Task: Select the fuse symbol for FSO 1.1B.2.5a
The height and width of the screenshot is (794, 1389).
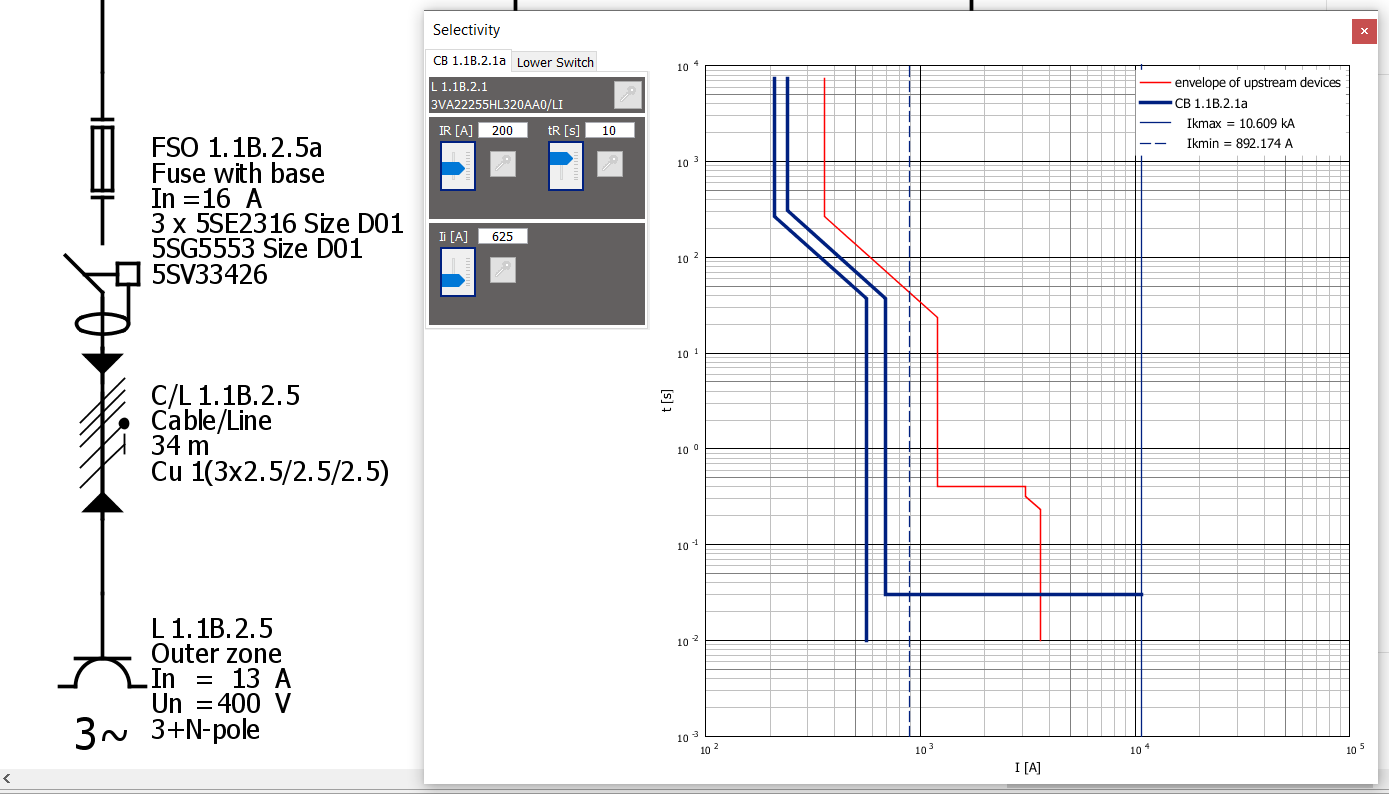Action: click(x=101, y=158)
